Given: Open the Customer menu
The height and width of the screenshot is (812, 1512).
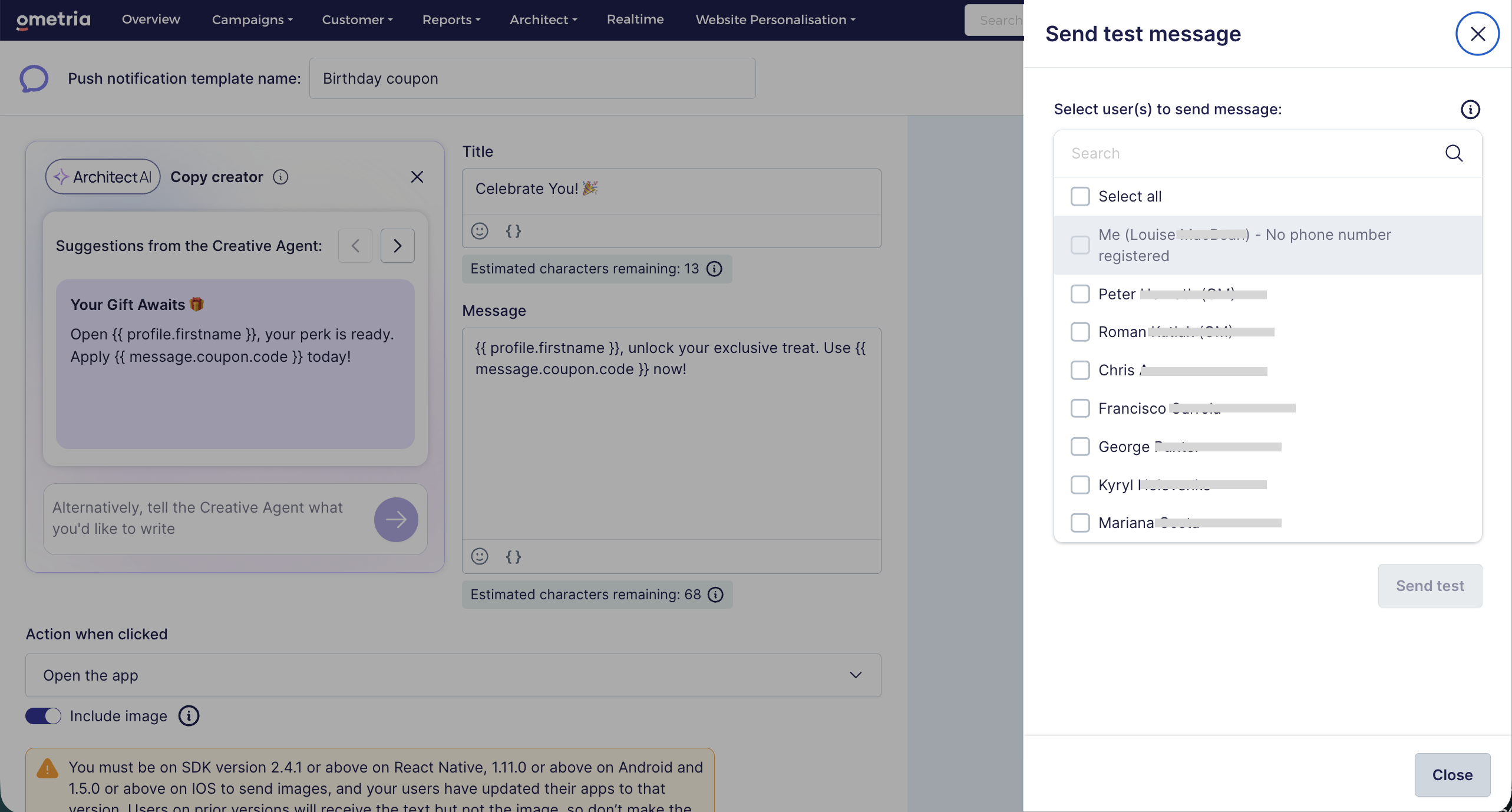Looking at the screenshot, I should coord(357,19).
